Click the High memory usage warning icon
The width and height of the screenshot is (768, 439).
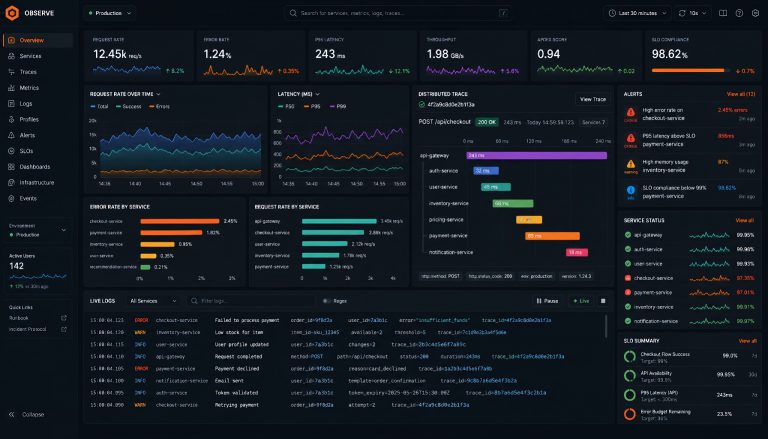pyautogui.click(x=631, y=164)
